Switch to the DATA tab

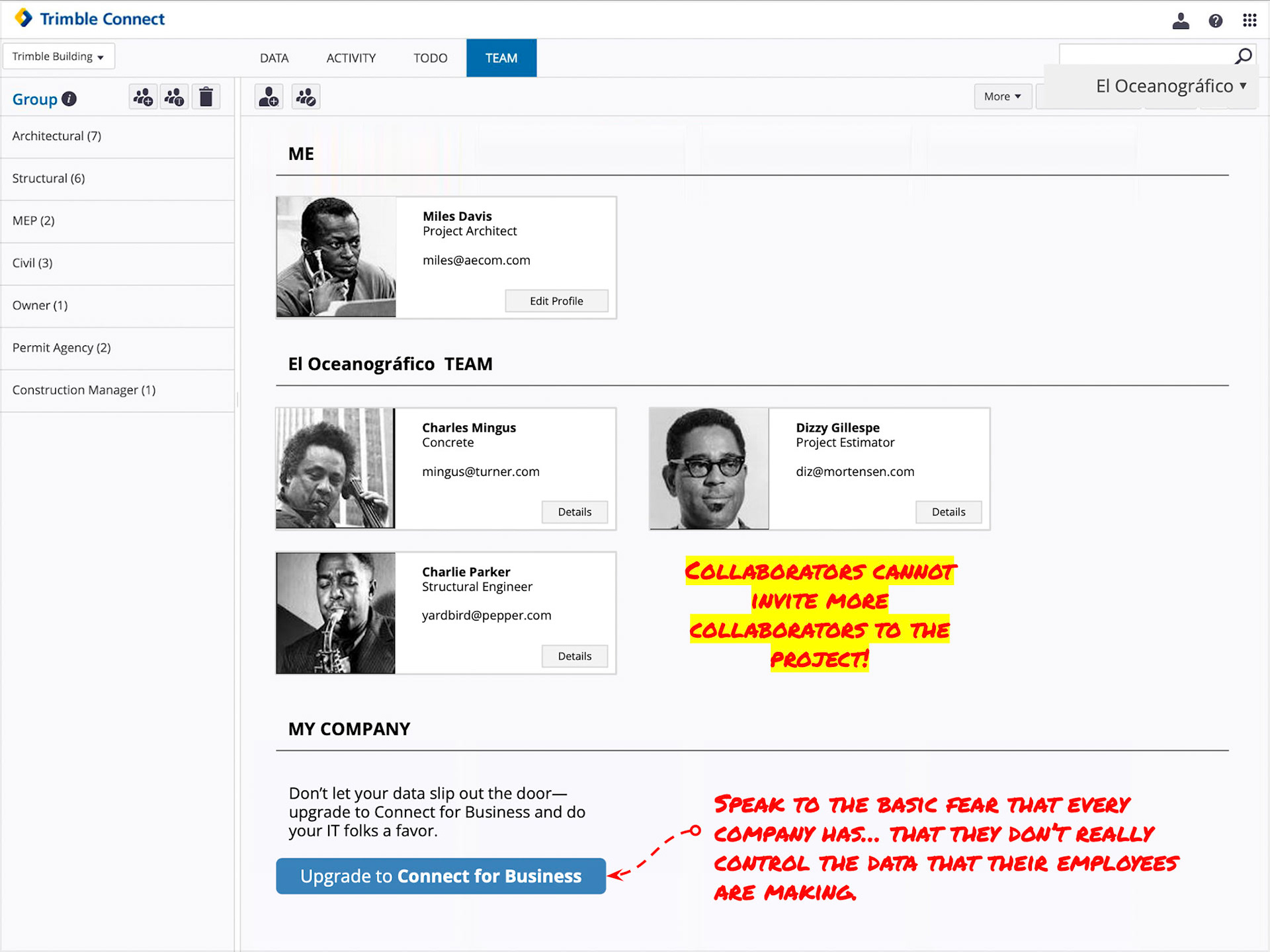pyautogui.click(x=274, y=58)
